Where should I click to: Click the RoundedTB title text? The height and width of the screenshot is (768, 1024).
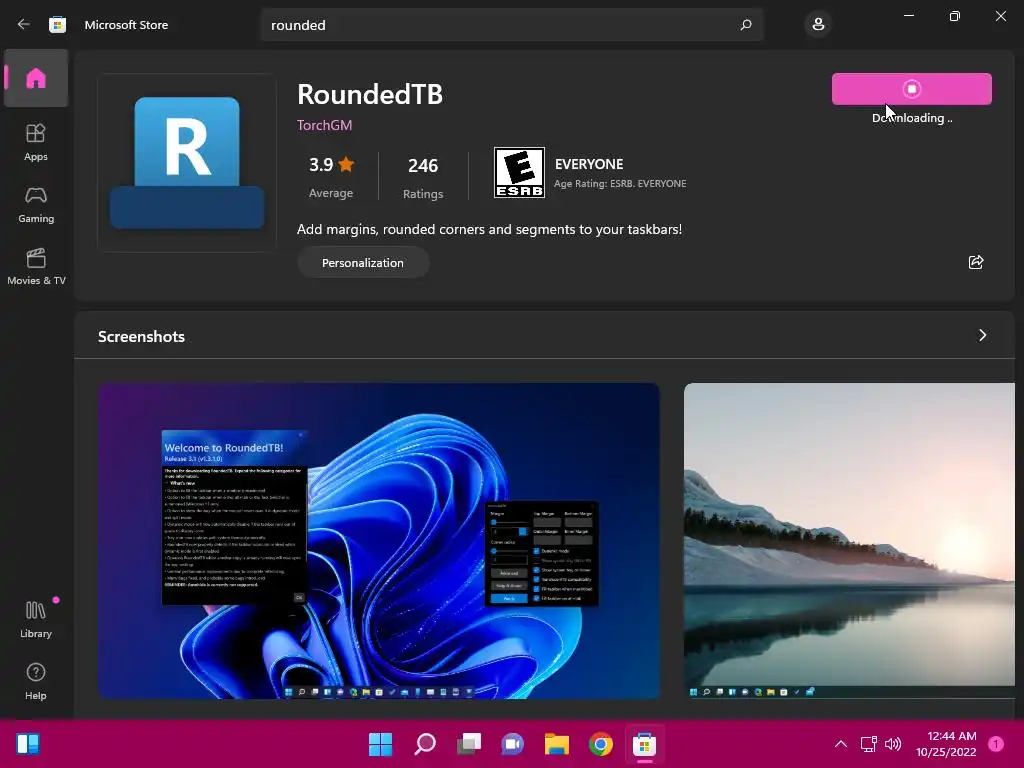[370, 94]
